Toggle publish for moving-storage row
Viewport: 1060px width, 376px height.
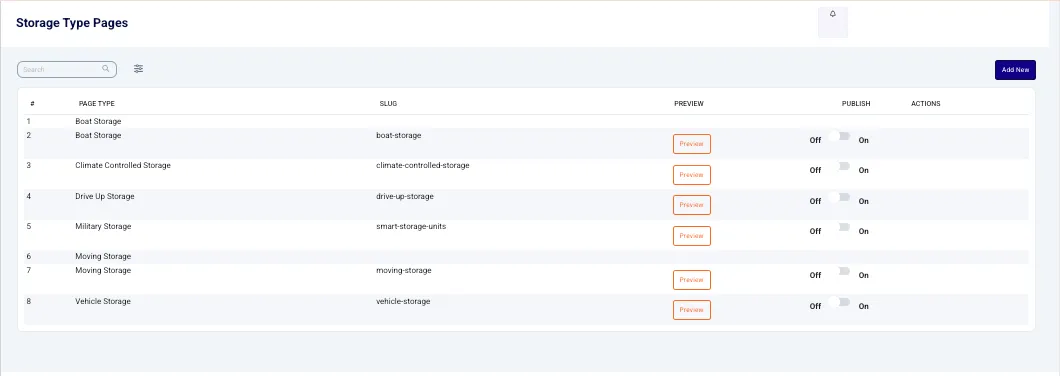point(840,271)
